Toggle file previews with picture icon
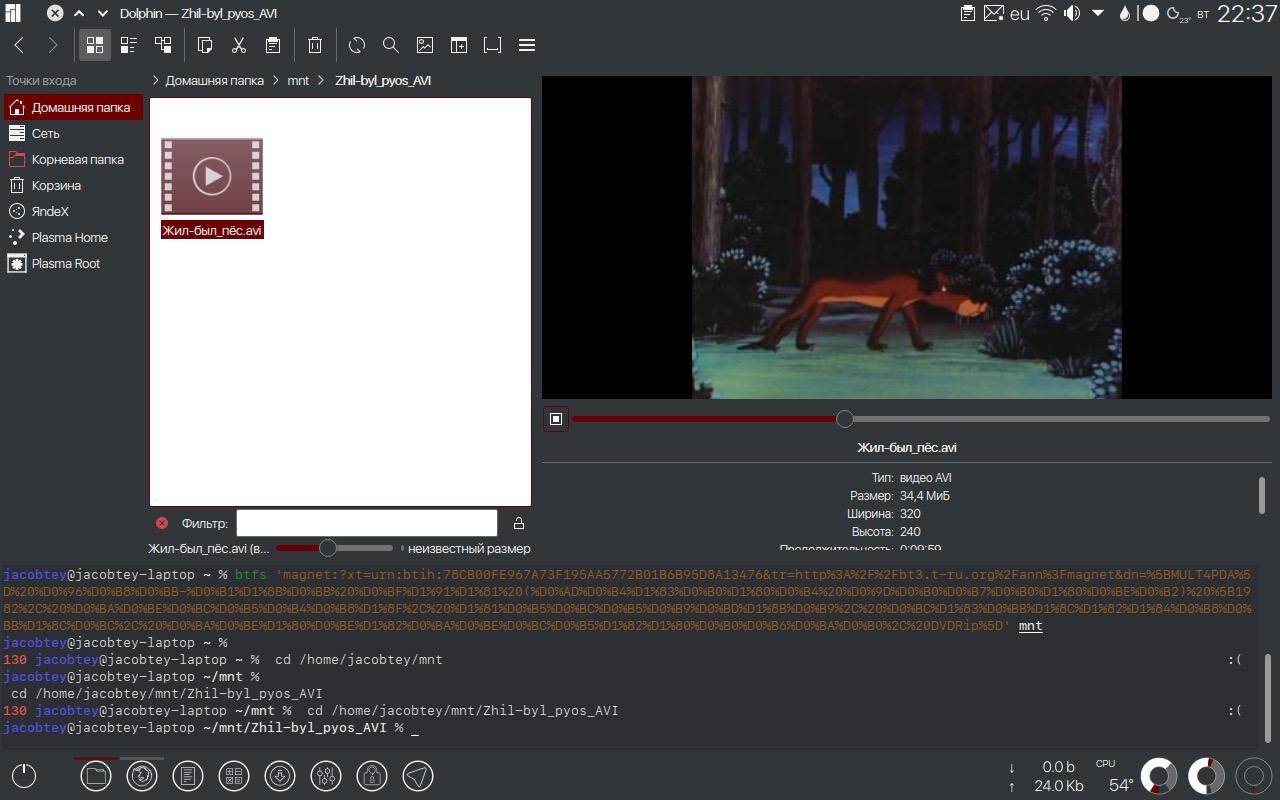Screen dimensions: 1280x800 point(425,45)
